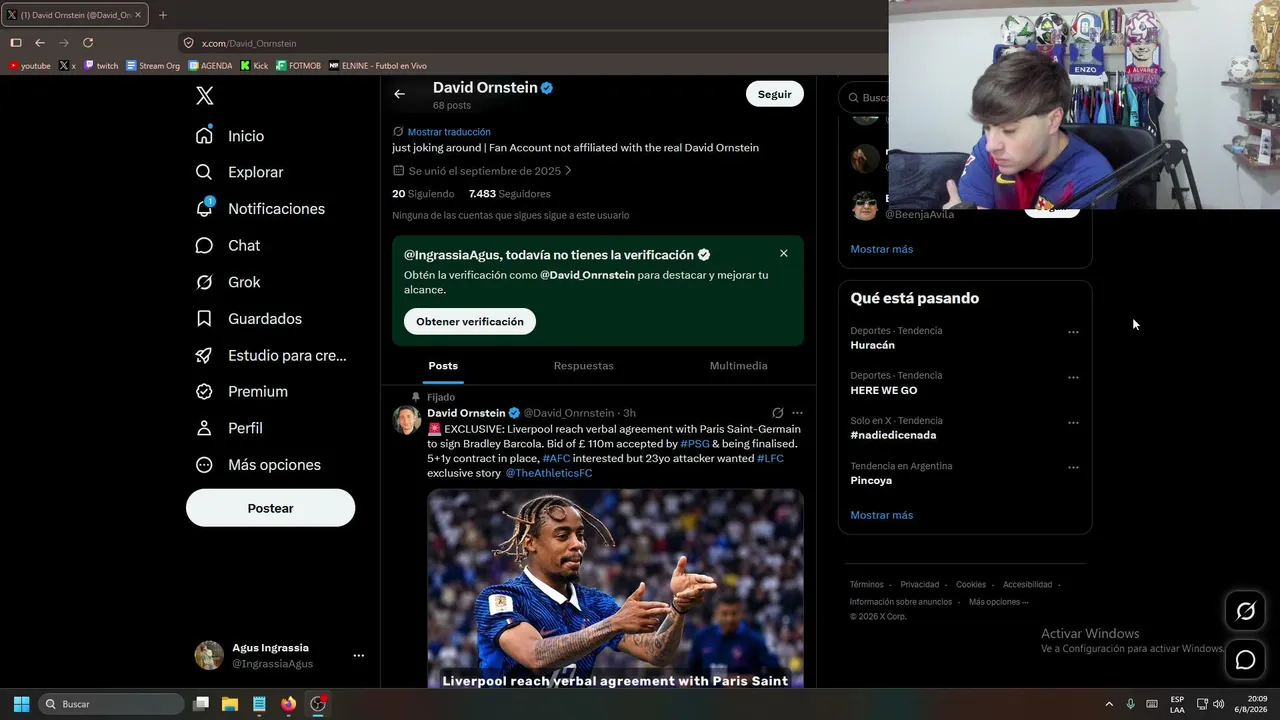Click the browser back arrow

[x=40, y=43]
